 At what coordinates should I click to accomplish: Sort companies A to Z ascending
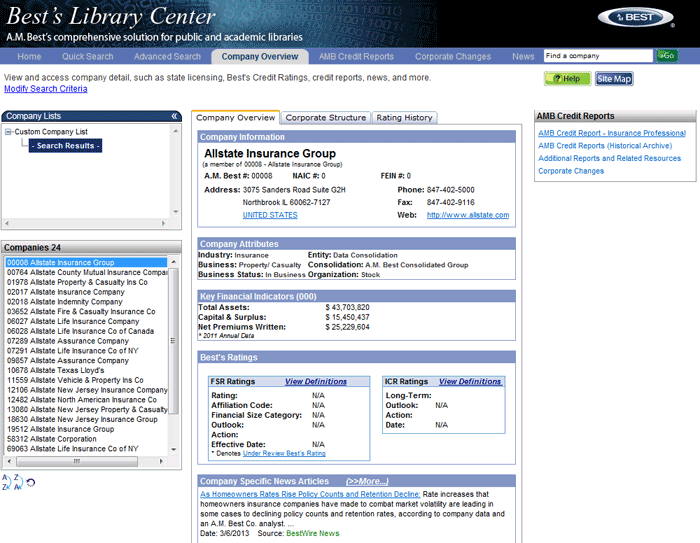point(6,482)
